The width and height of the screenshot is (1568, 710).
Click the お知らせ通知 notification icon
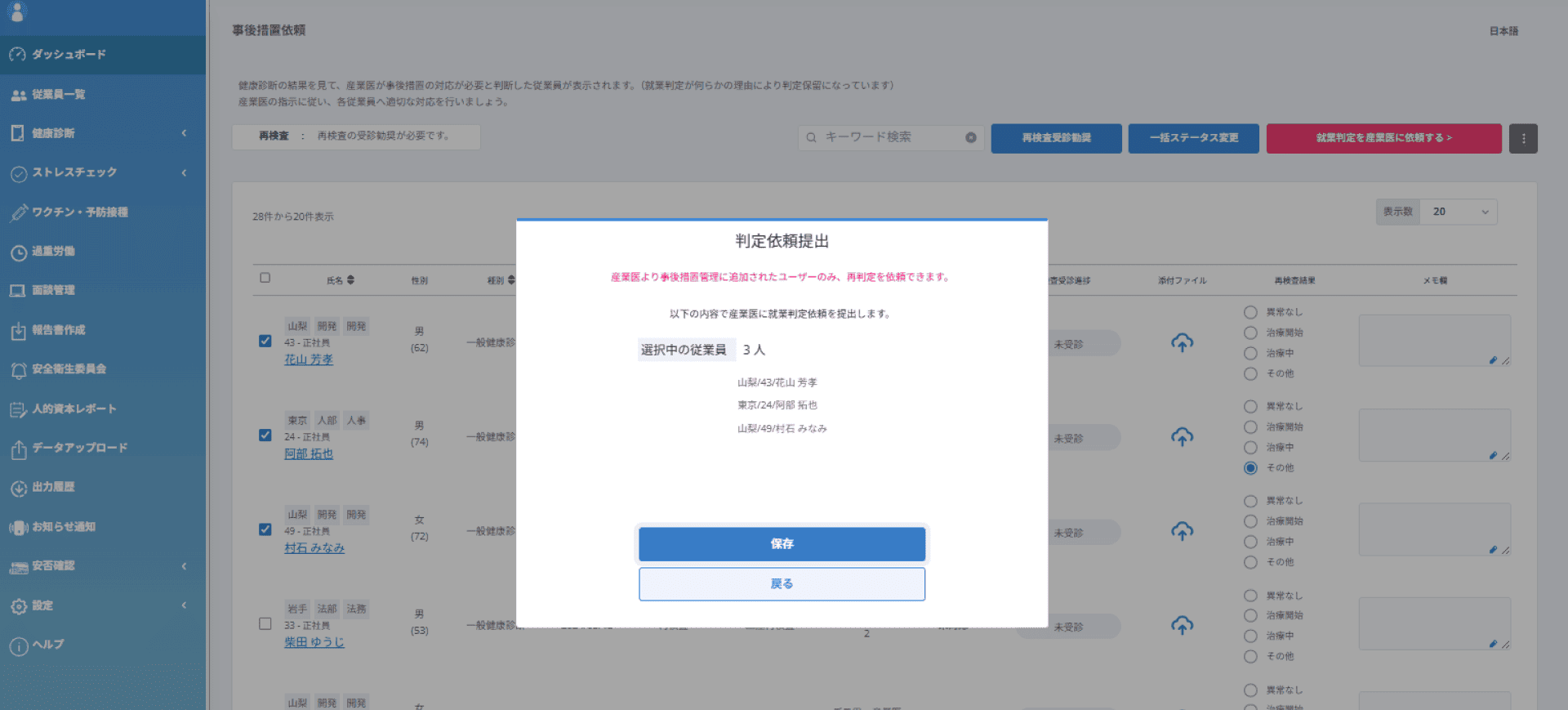pyautogui.click(x=18, y=528)
